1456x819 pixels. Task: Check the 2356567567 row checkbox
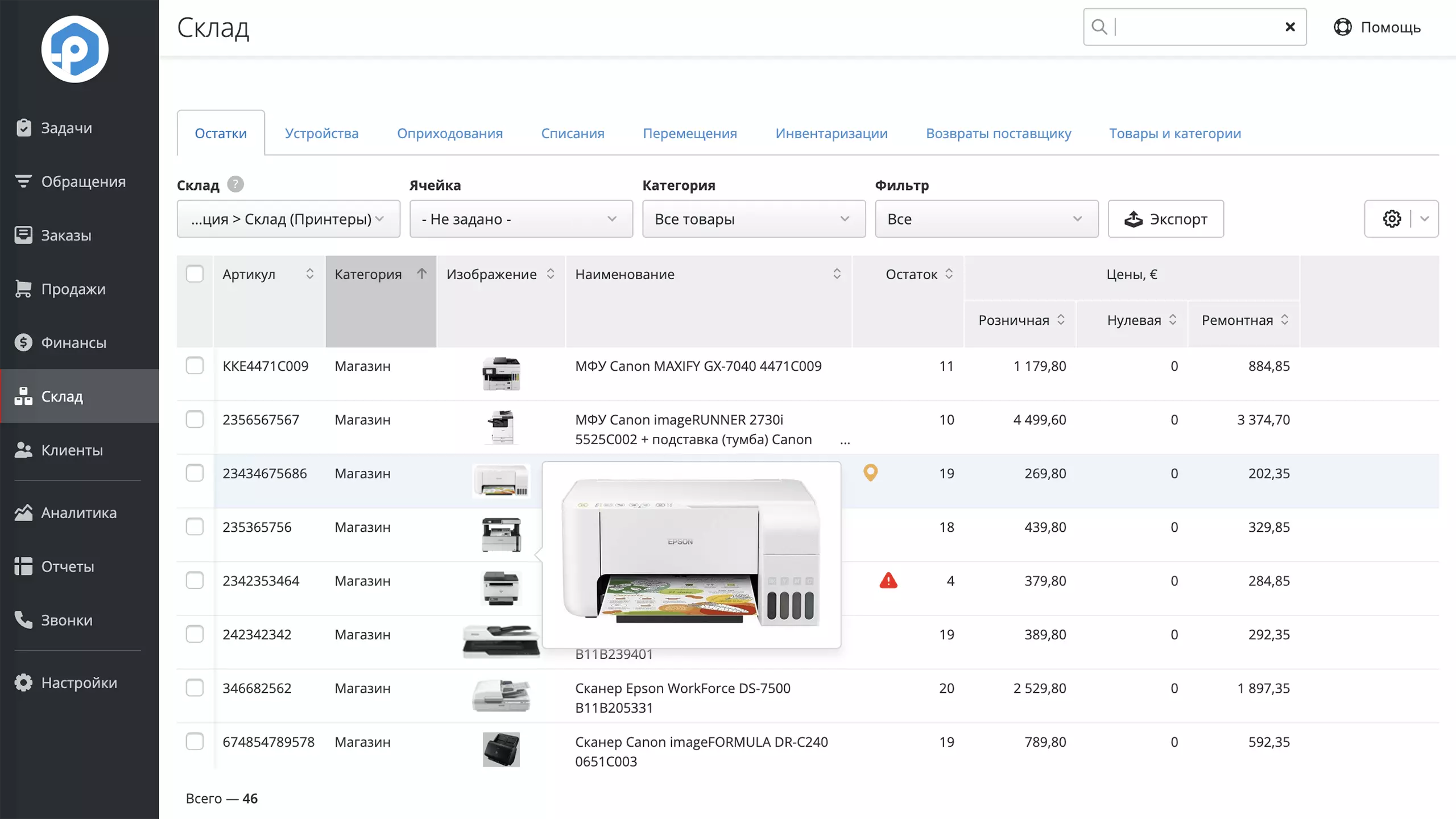point(195,419)
